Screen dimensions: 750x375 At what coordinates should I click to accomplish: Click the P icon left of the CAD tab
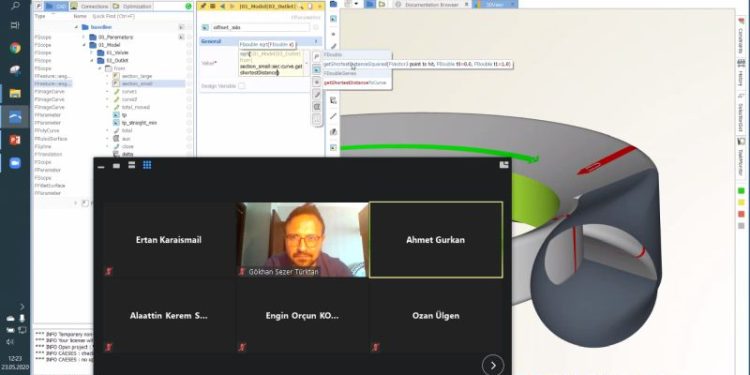point(39,6)
